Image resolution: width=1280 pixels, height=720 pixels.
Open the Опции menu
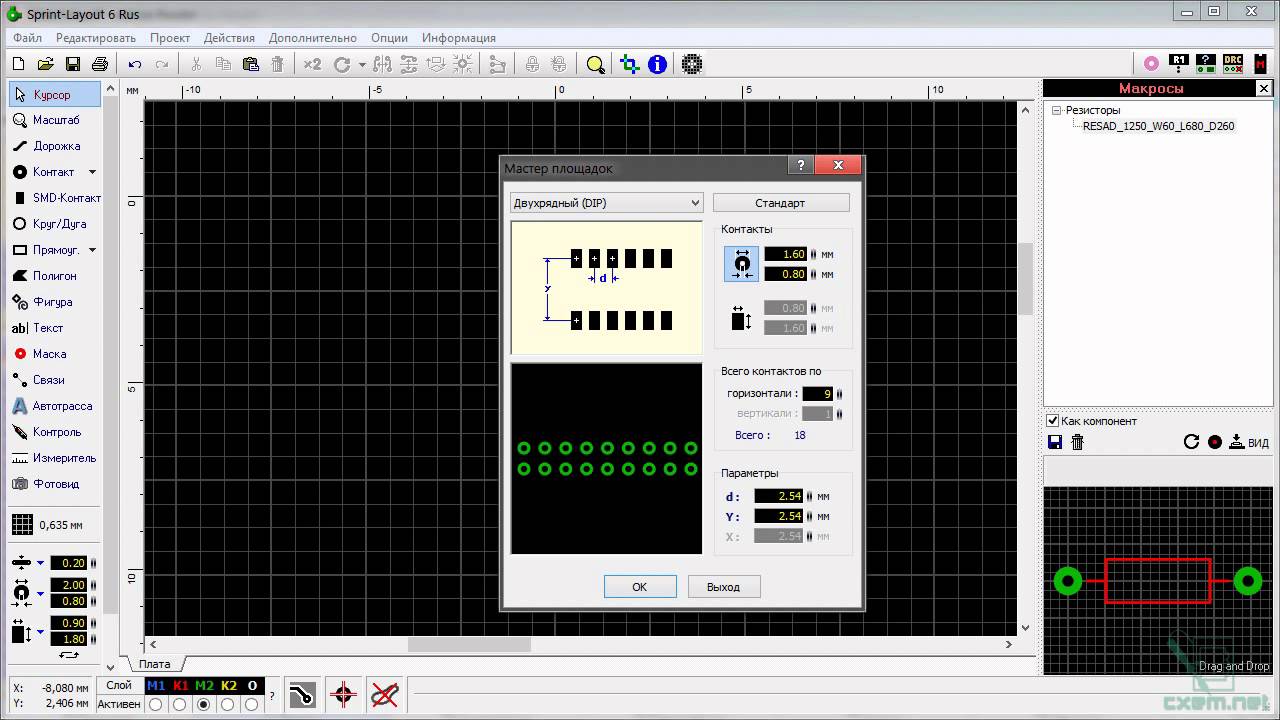point(389,38)
